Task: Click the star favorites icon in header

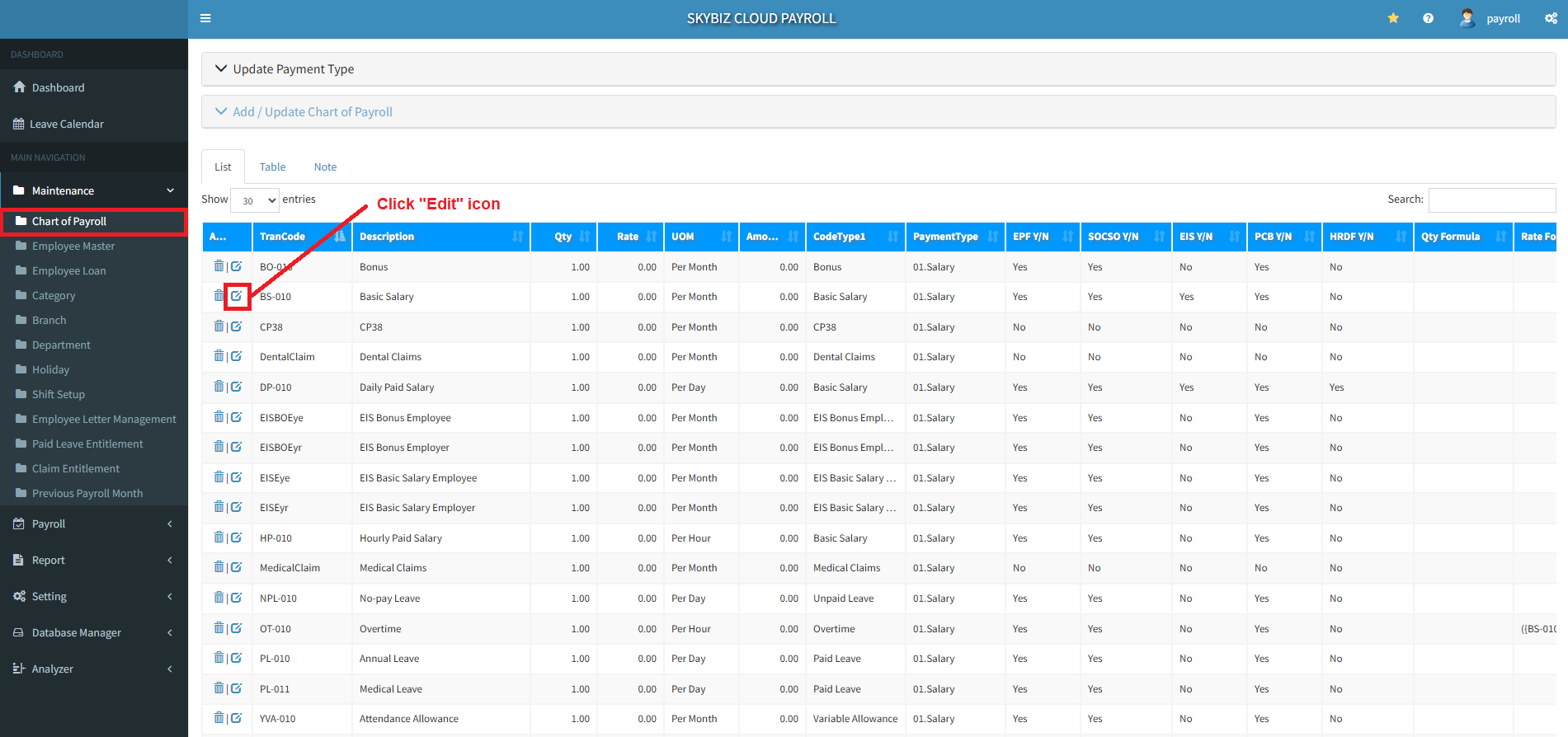Action: pos(1393,18)
